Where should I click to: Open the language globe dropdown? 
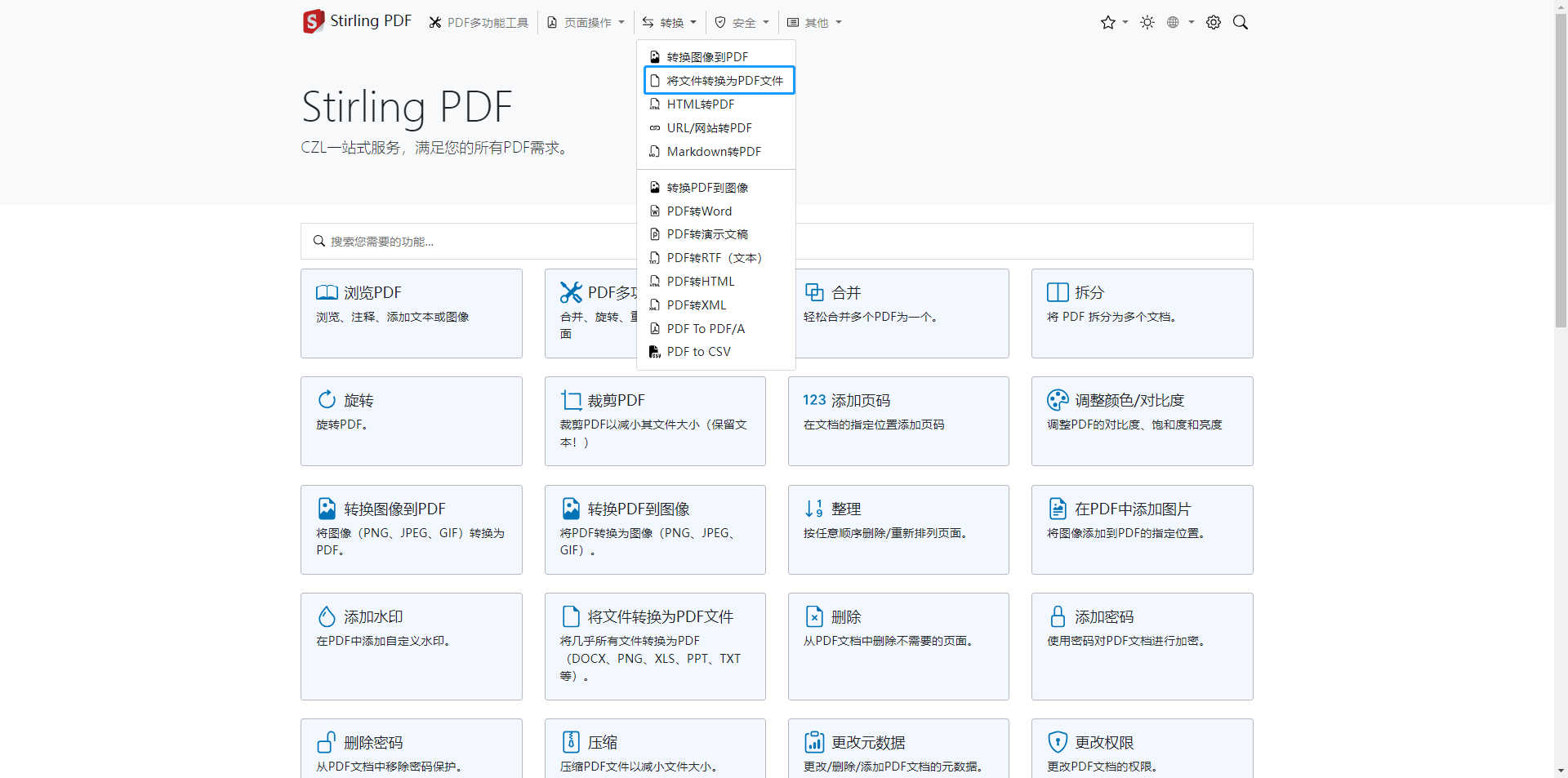(x=1180, y=23)
